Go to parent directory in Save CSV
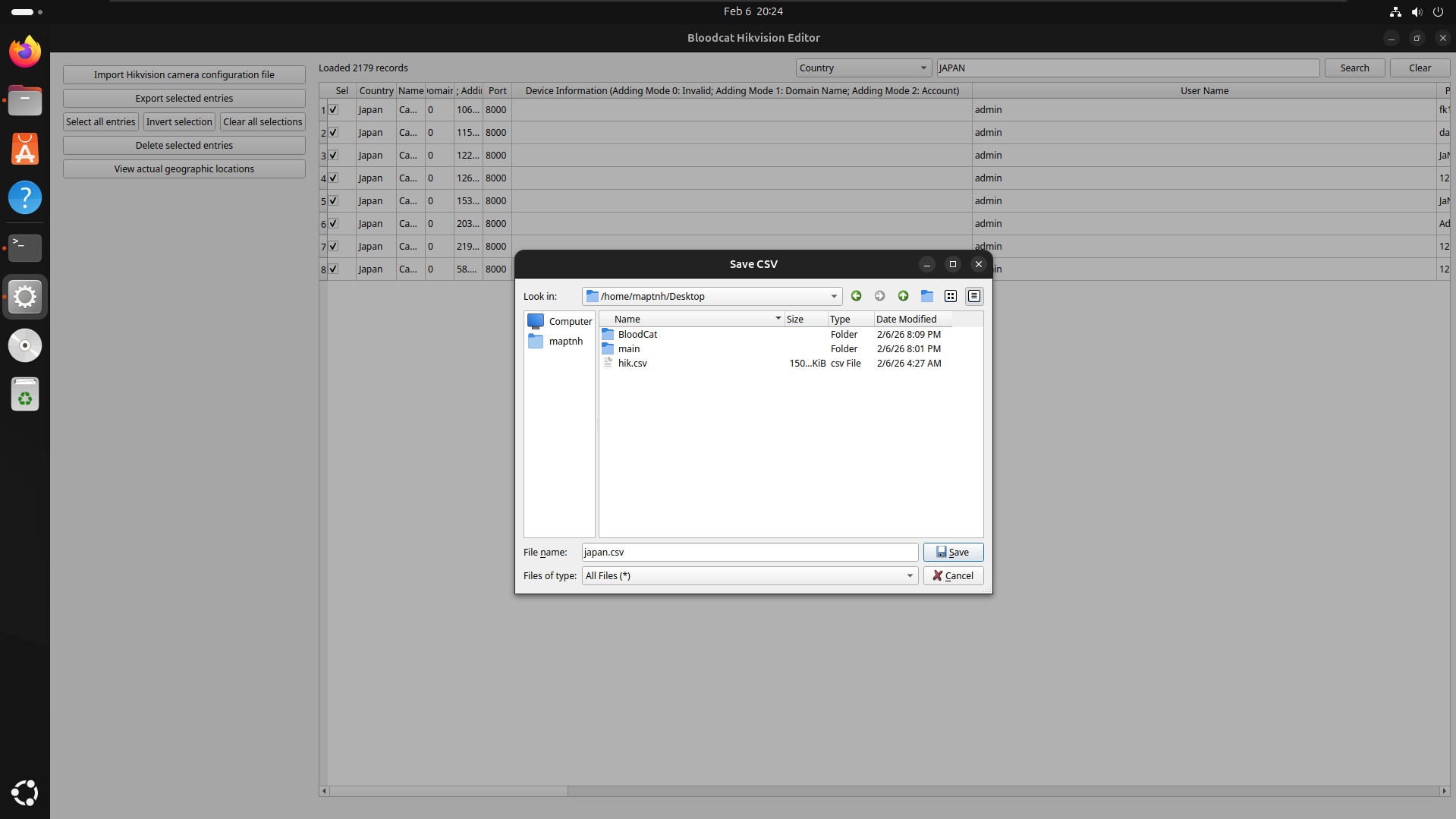1456x819 pixels. coord(903,296)
